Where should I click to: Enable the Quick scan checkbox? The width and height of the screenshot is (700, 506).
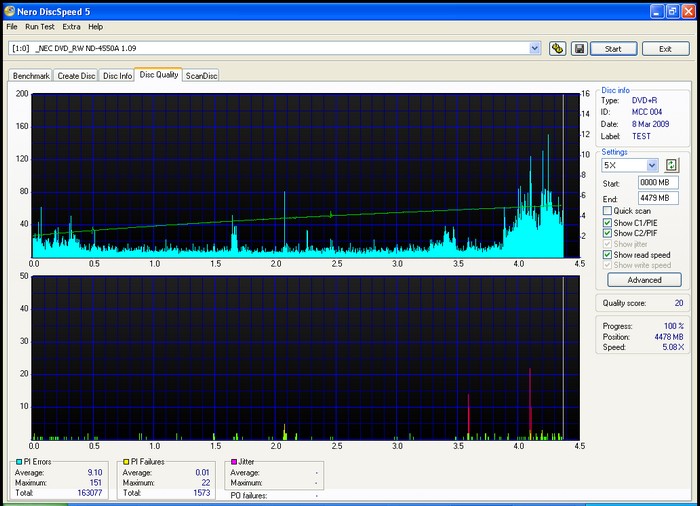click(x=607, y=211)
